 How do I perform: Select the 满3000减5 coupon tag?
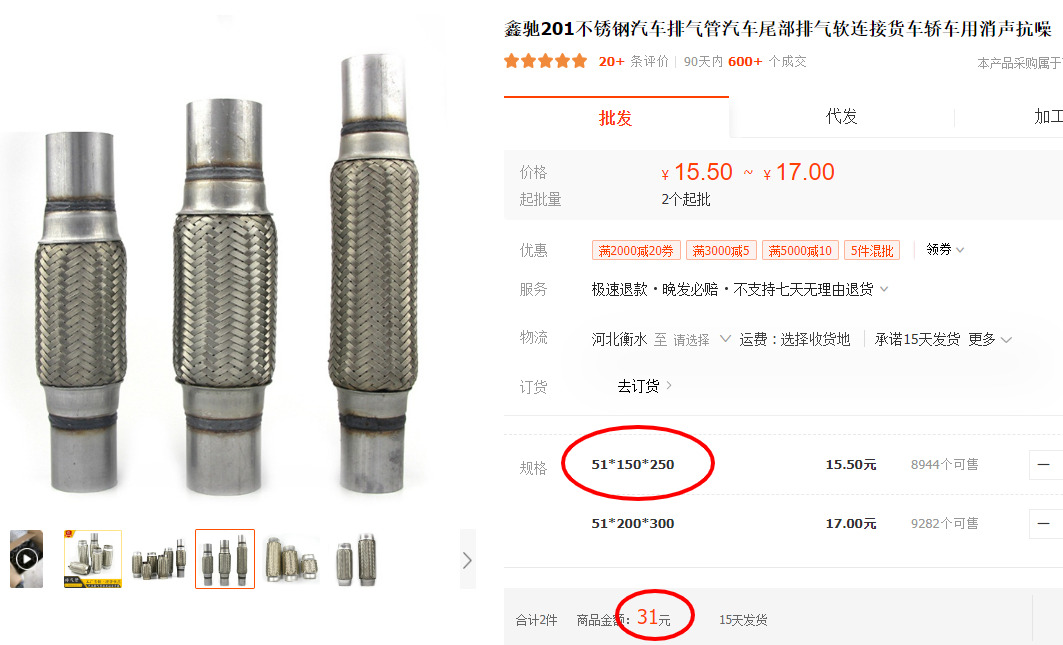(x=721, y=250)
